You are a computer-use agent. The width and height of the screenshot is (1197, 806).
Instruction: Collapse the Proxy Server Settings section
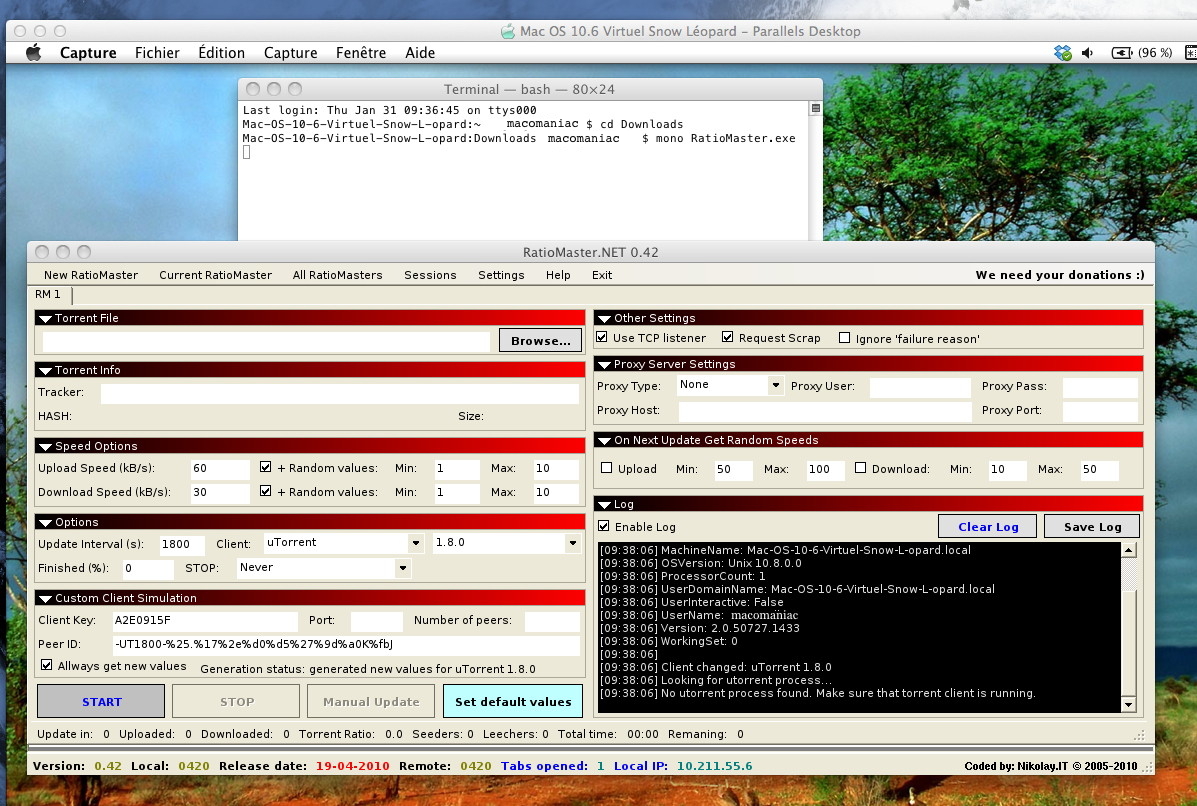pos(605,365)
